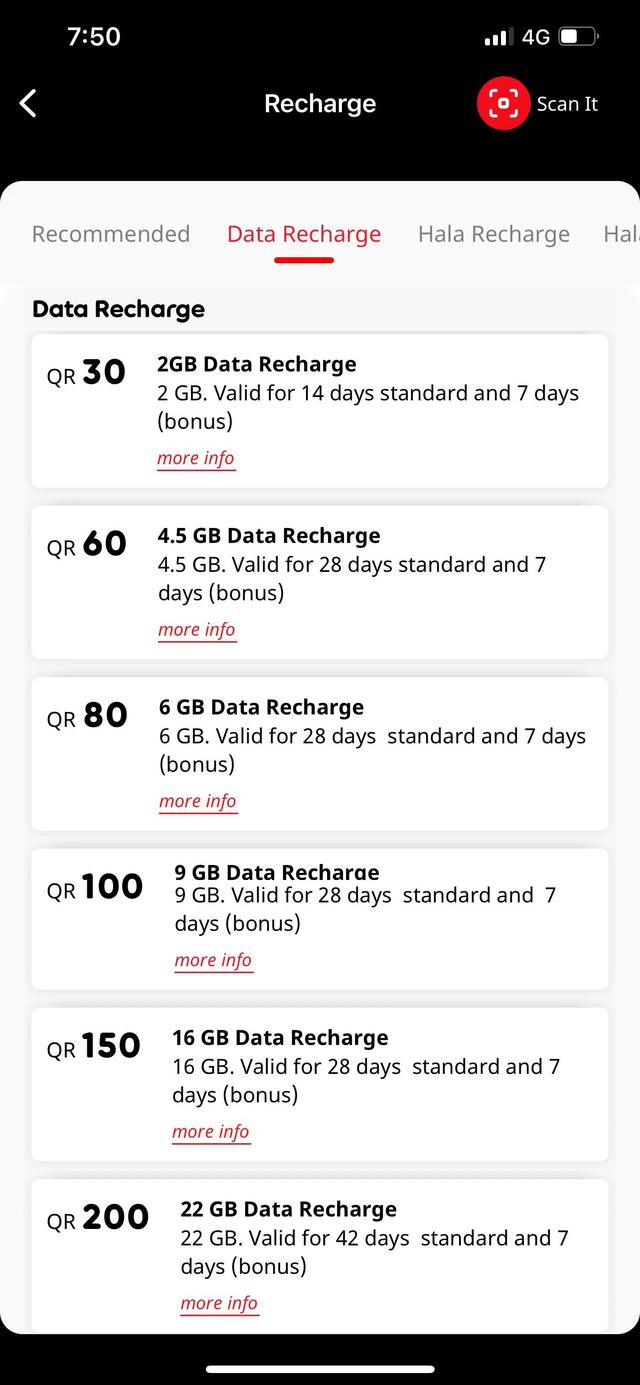
Task: Open more info for 4.5 GB recharge
Action: click(197, 630)
